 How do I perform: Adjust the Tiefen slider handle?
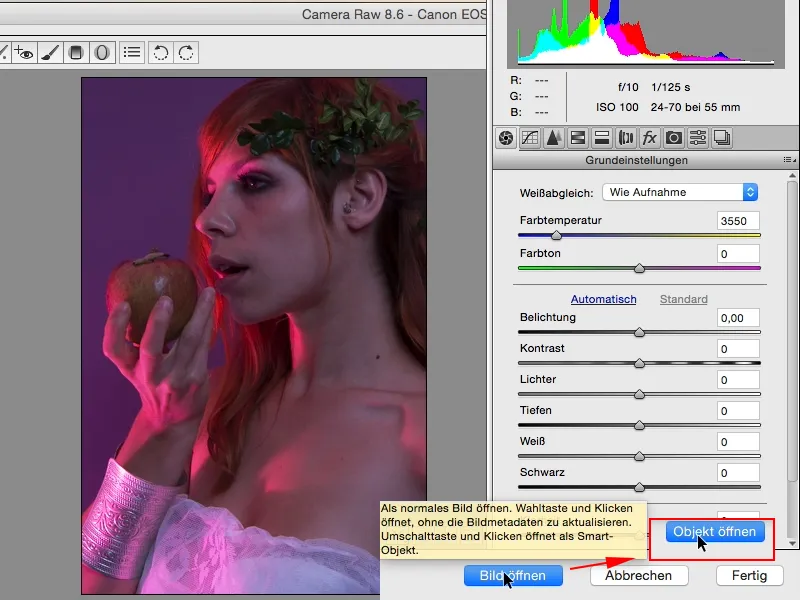point(639,426)
